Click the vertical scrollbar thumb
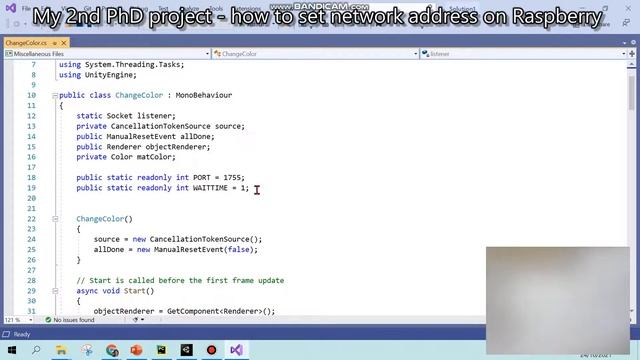This screenshot has height=360, width=640. click(632, 93)
